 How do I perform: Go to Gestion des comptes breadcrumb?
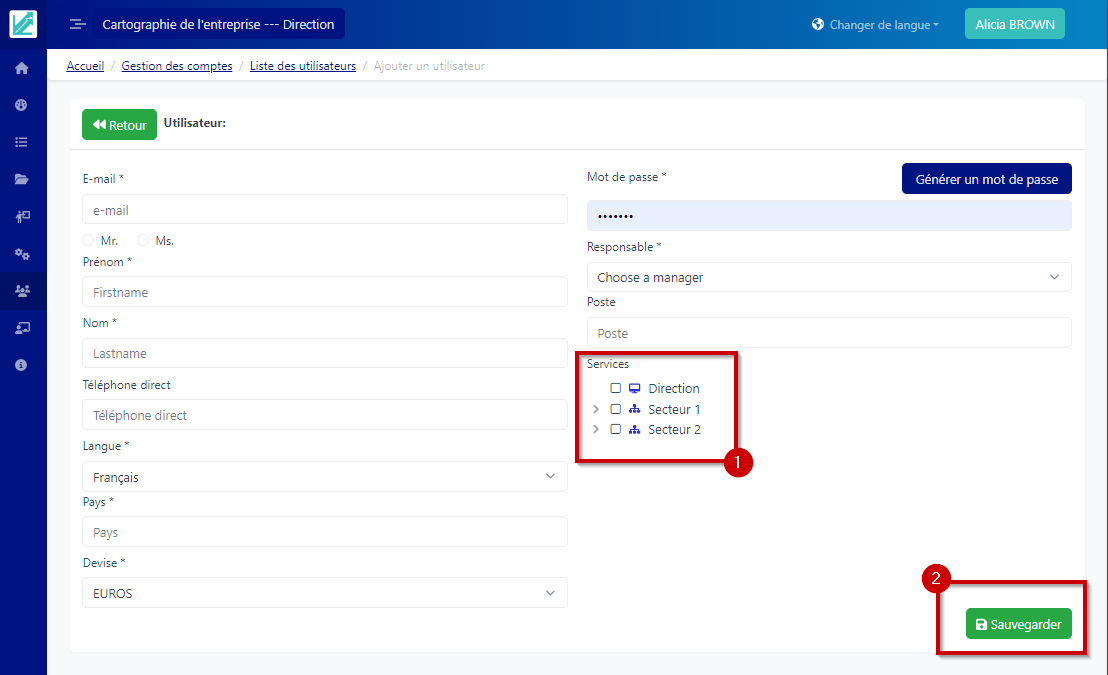coord(177,66)
